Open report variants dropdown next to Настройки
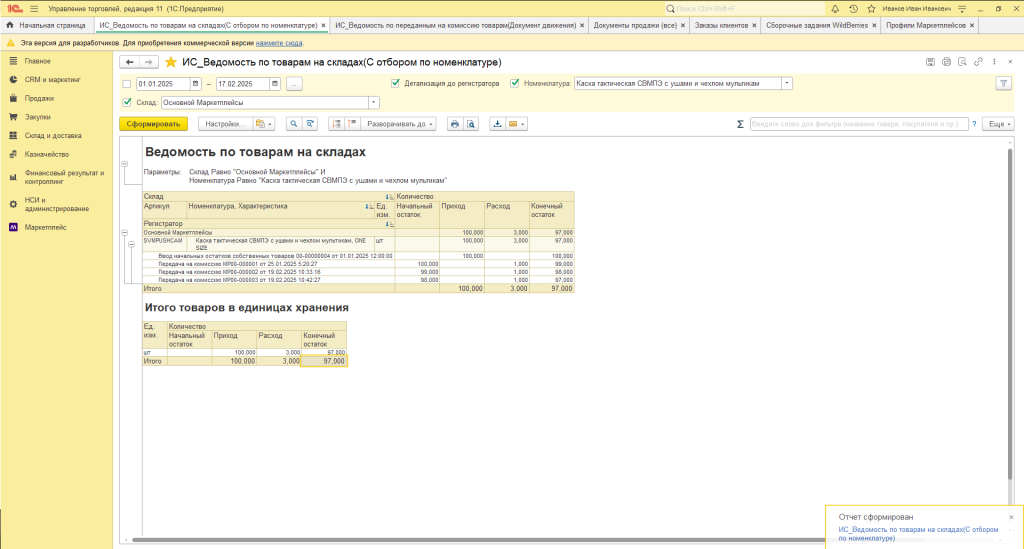The height and width of the screenshot is (549, 1024). (264, 124)
